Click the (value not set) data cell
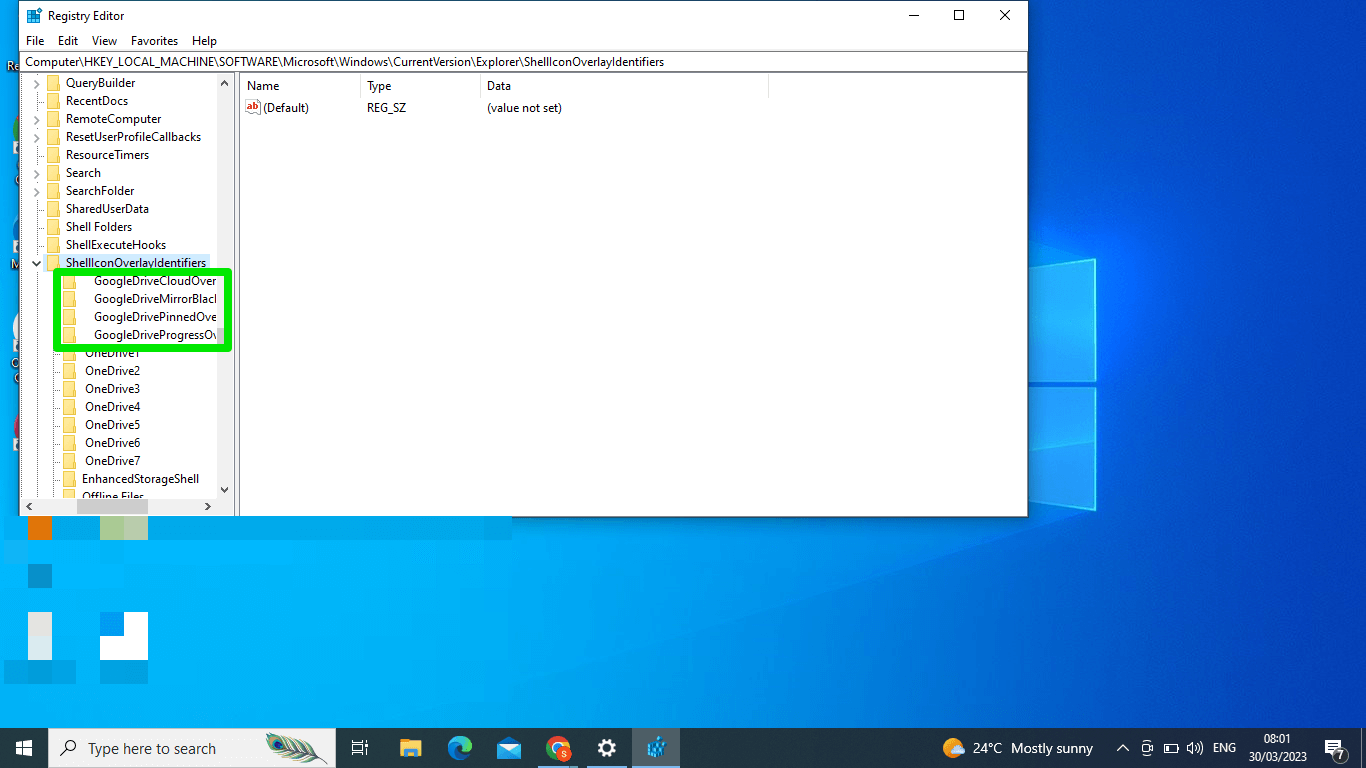Image resolution: width=1366 pixels, height=768 pixels. [524, 108]
